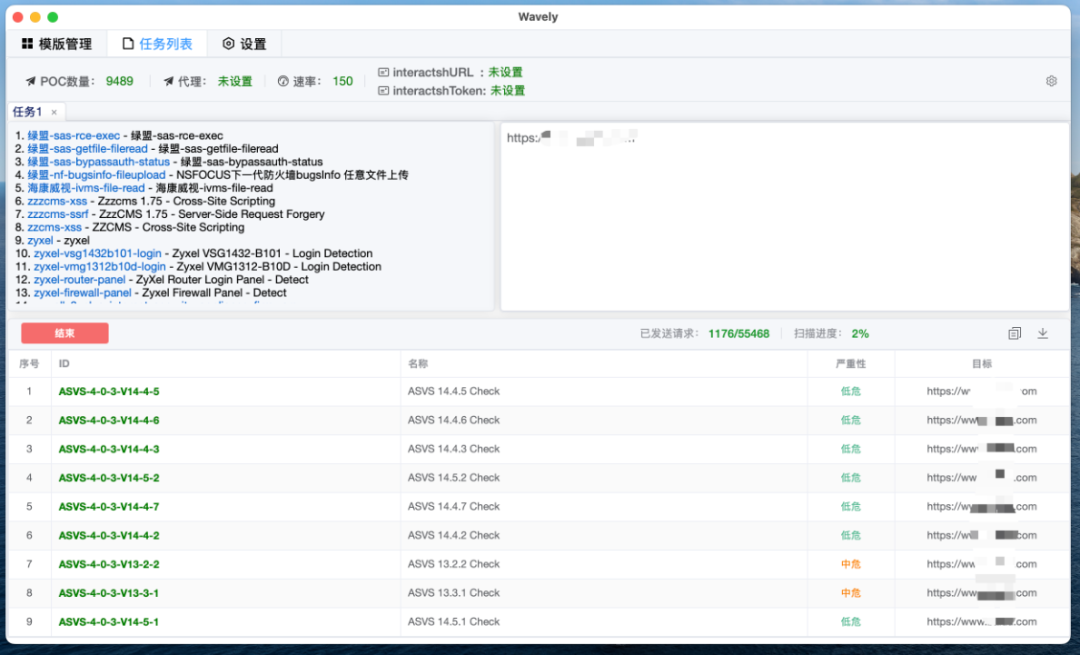The width and height of the screenshot is (1080, 655).
Task: Click the name cell ASVS 14.5.2 Check
Action: [454, 478]
